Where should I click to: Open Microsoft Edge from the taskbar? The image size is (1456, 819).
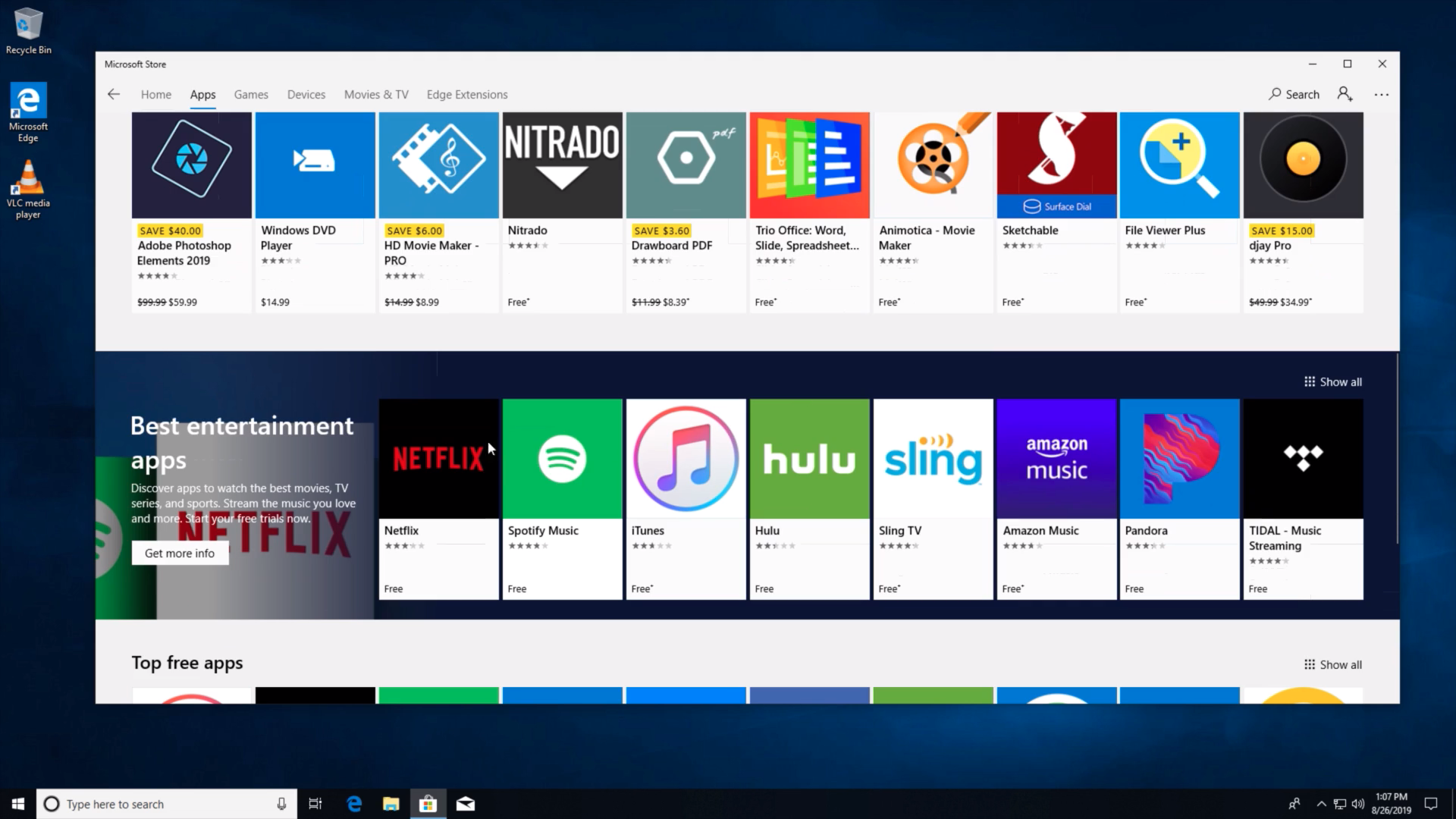point(353,804)
